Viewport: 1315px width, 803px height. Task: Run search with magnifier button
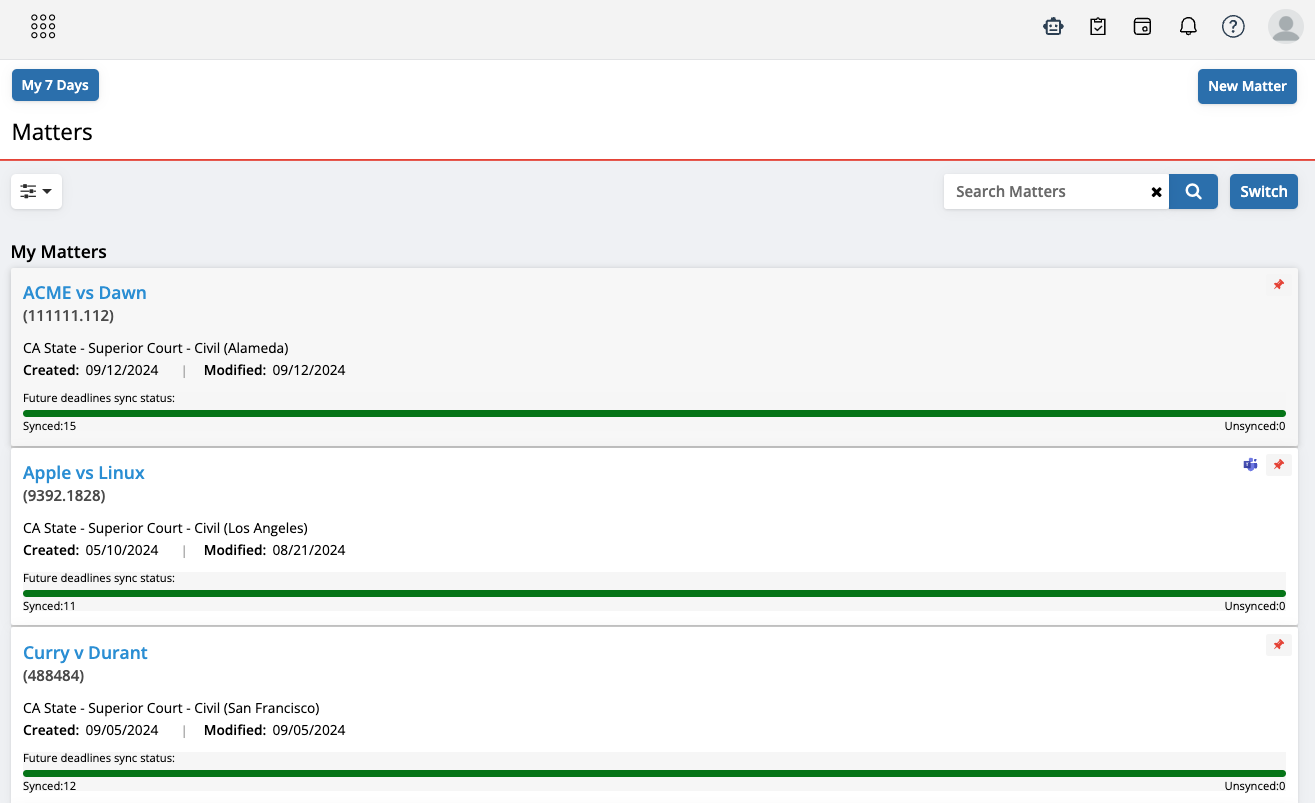pos(1193,192)
